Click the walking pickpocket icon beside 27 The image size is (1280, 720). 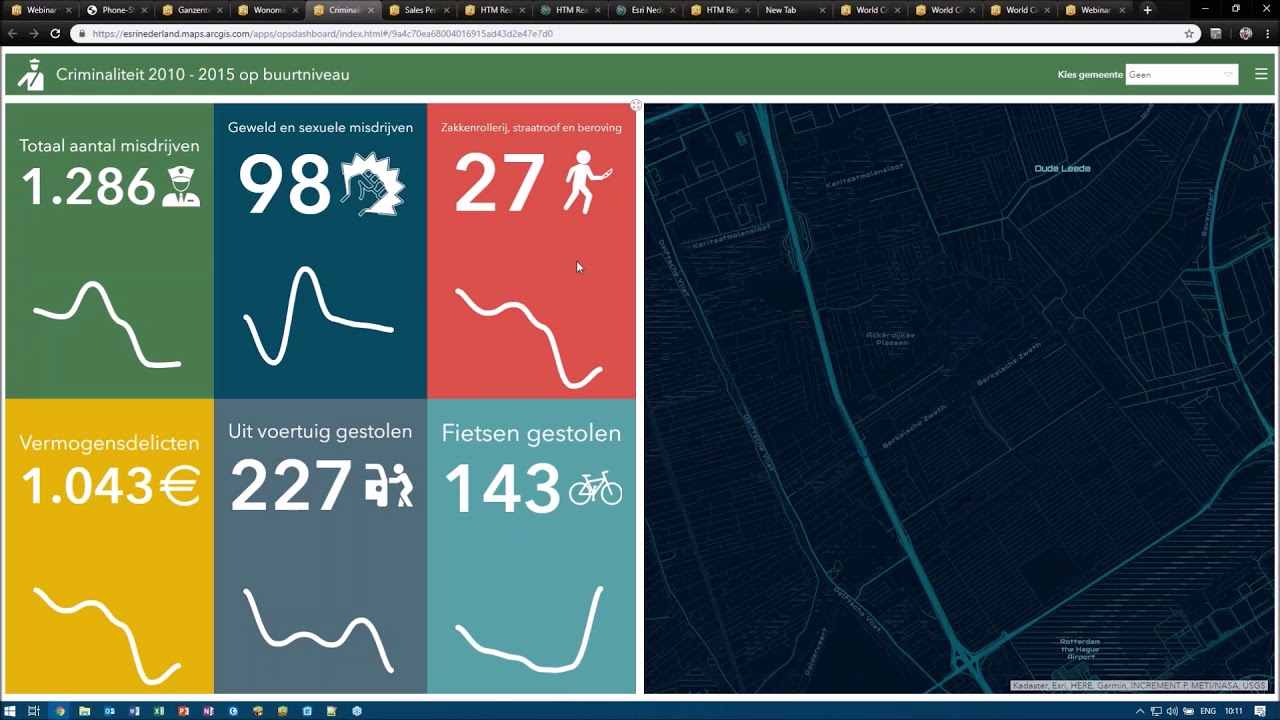586,183
